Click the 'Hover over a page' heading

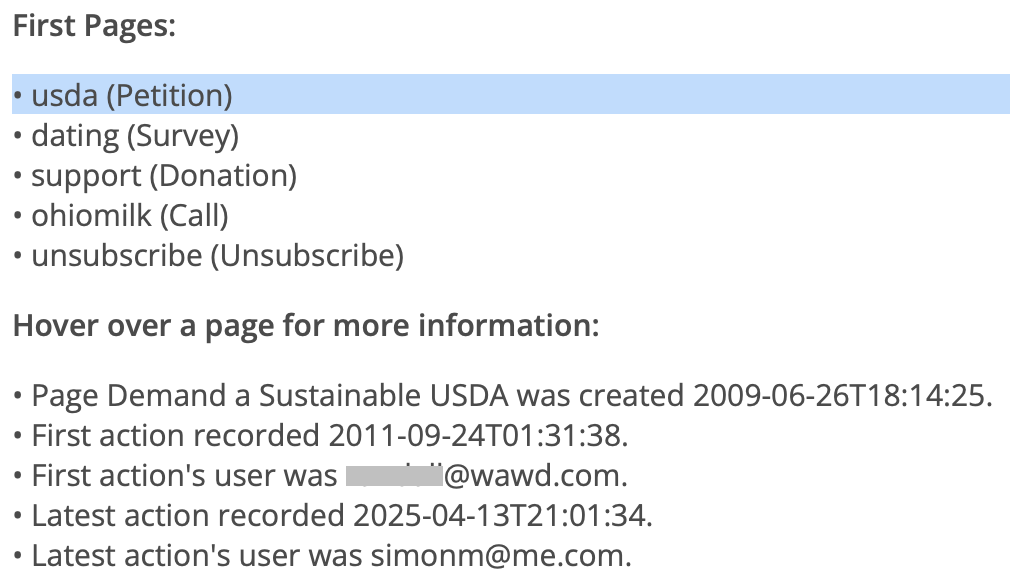click(306, 325)
